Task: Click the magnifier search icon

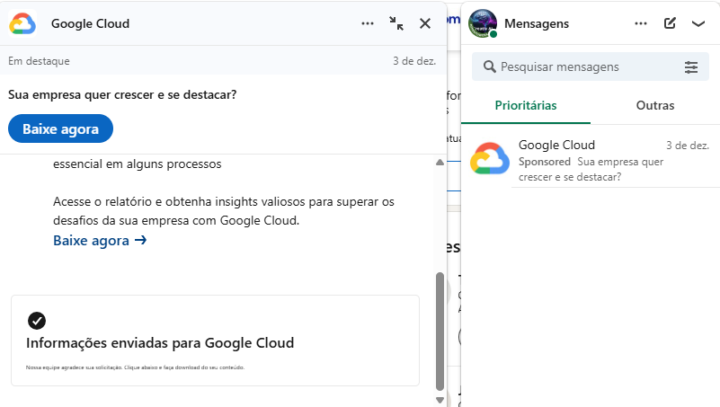Action: coord(489,67)
